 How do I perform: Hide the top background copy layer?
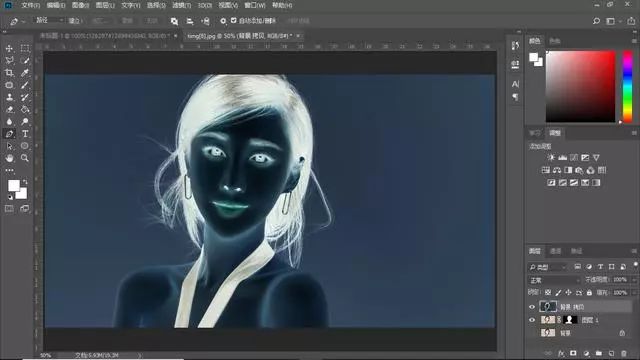point(532,307)
